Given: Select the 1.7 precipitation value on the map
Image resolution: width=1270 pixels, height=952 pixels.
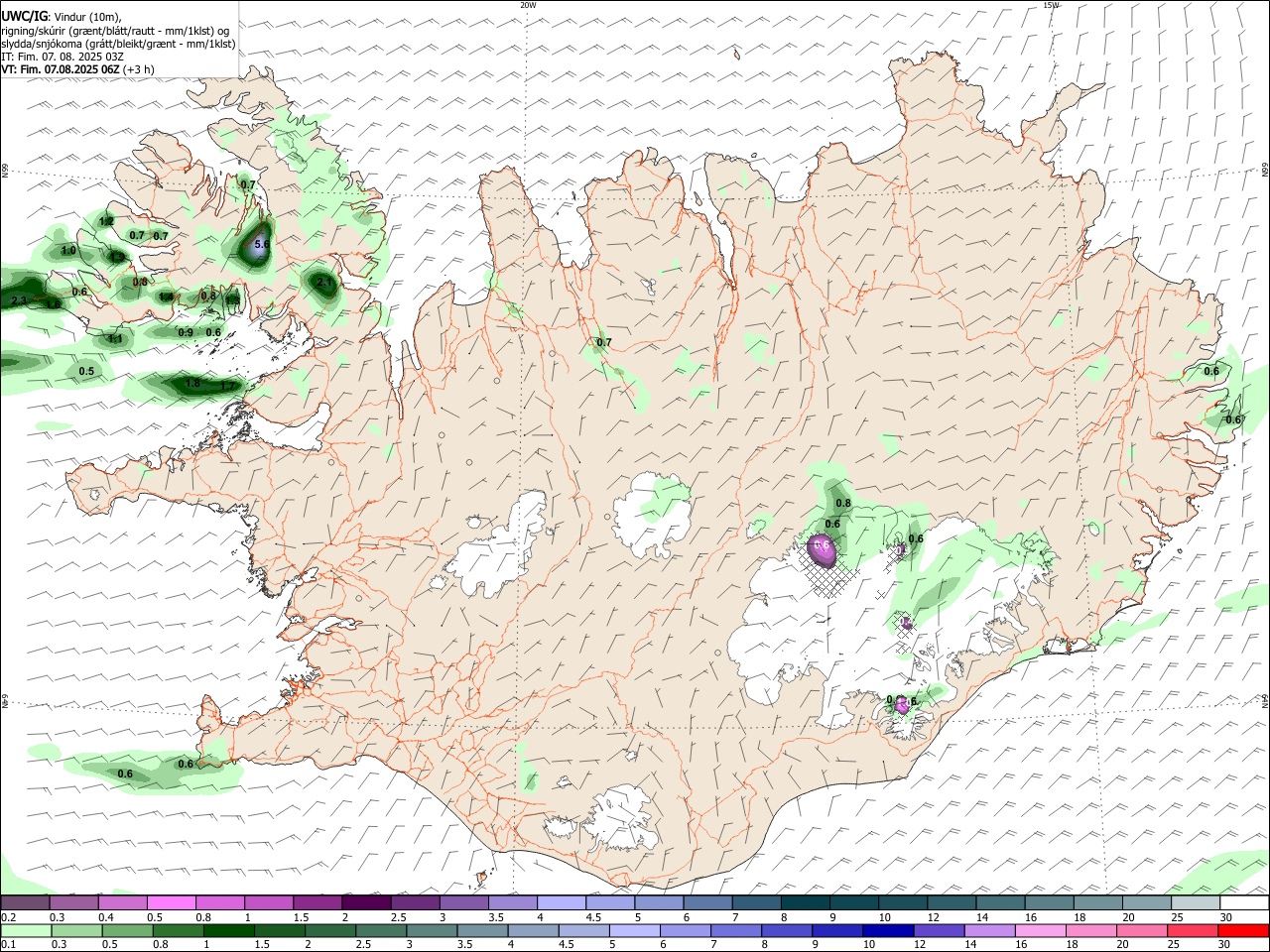Looking at the screenshot, I should point(228,386).
